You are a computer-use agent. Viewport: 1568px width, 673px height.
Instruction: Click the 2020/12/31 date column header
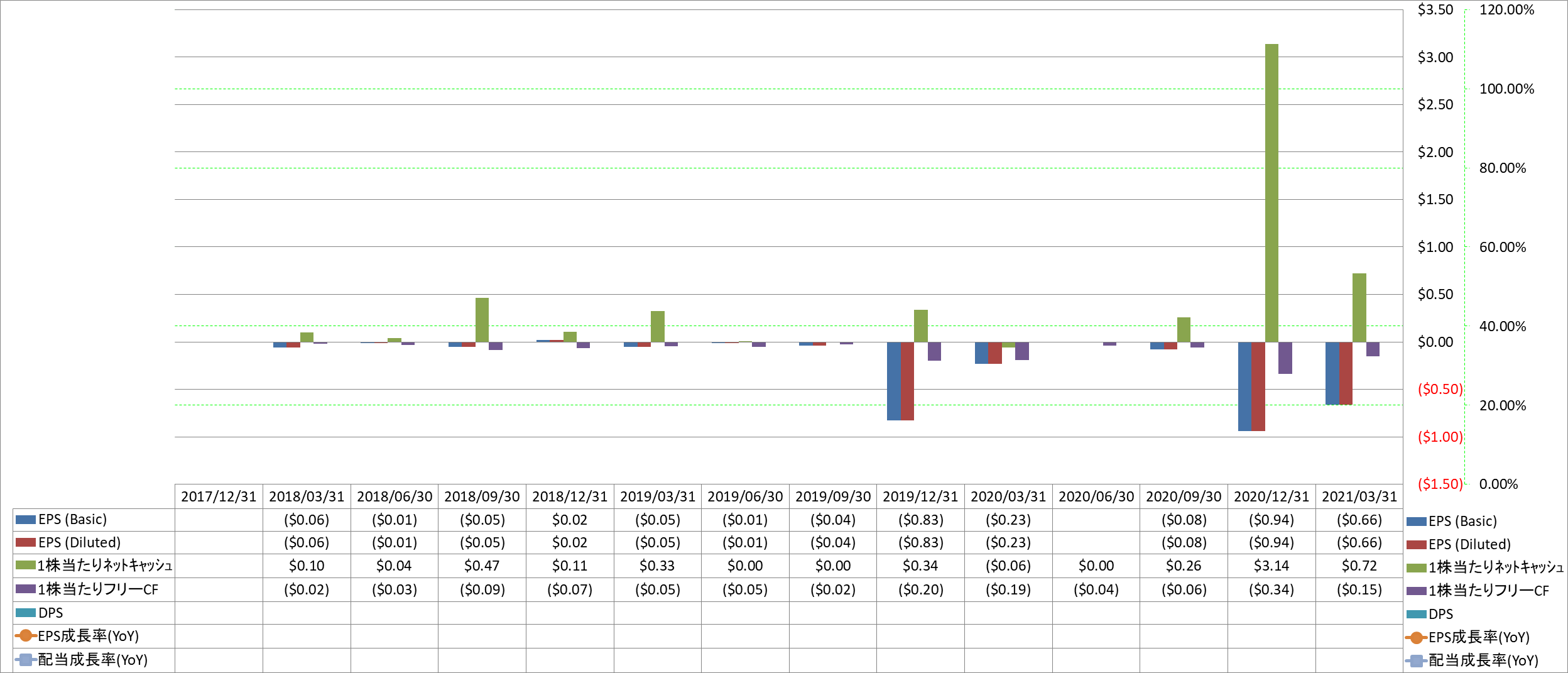click(x=1271, y=497)
